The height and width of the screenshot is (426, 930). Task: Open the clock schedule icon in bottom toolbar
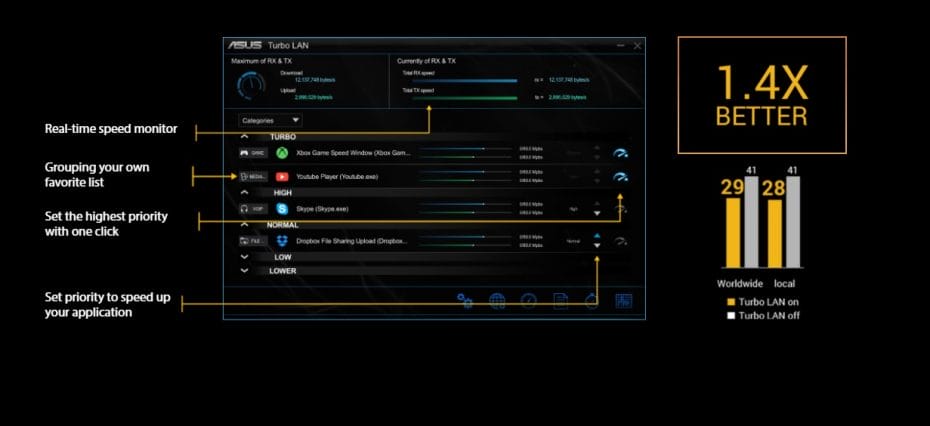pos(529,300)
